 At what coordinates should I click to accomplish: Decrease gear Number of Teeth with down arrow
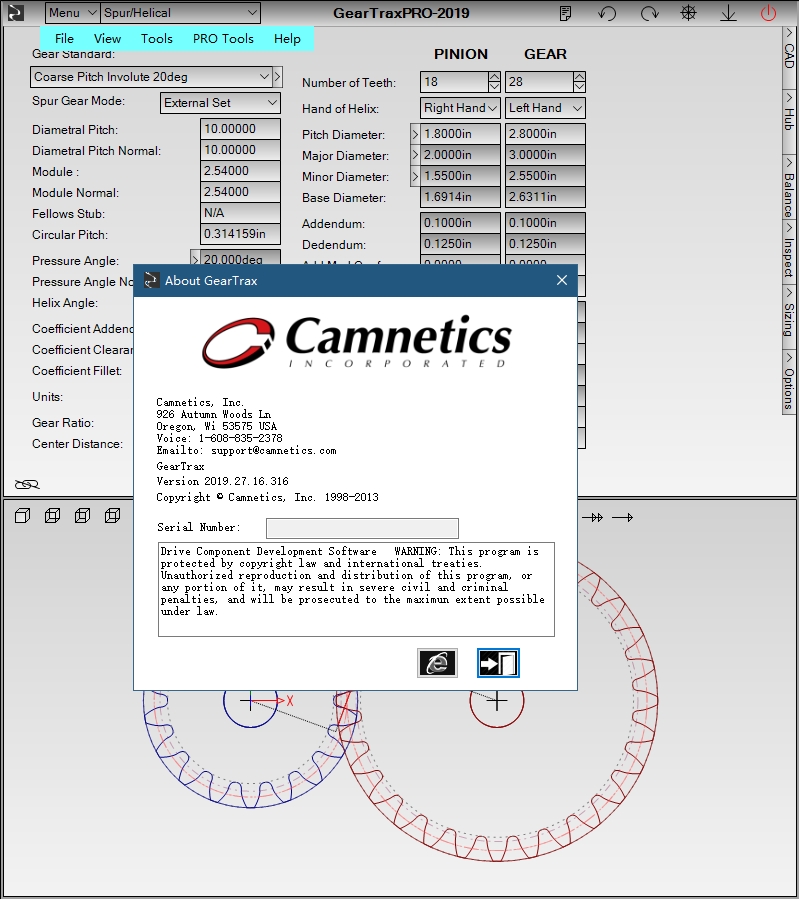(579, 87)
